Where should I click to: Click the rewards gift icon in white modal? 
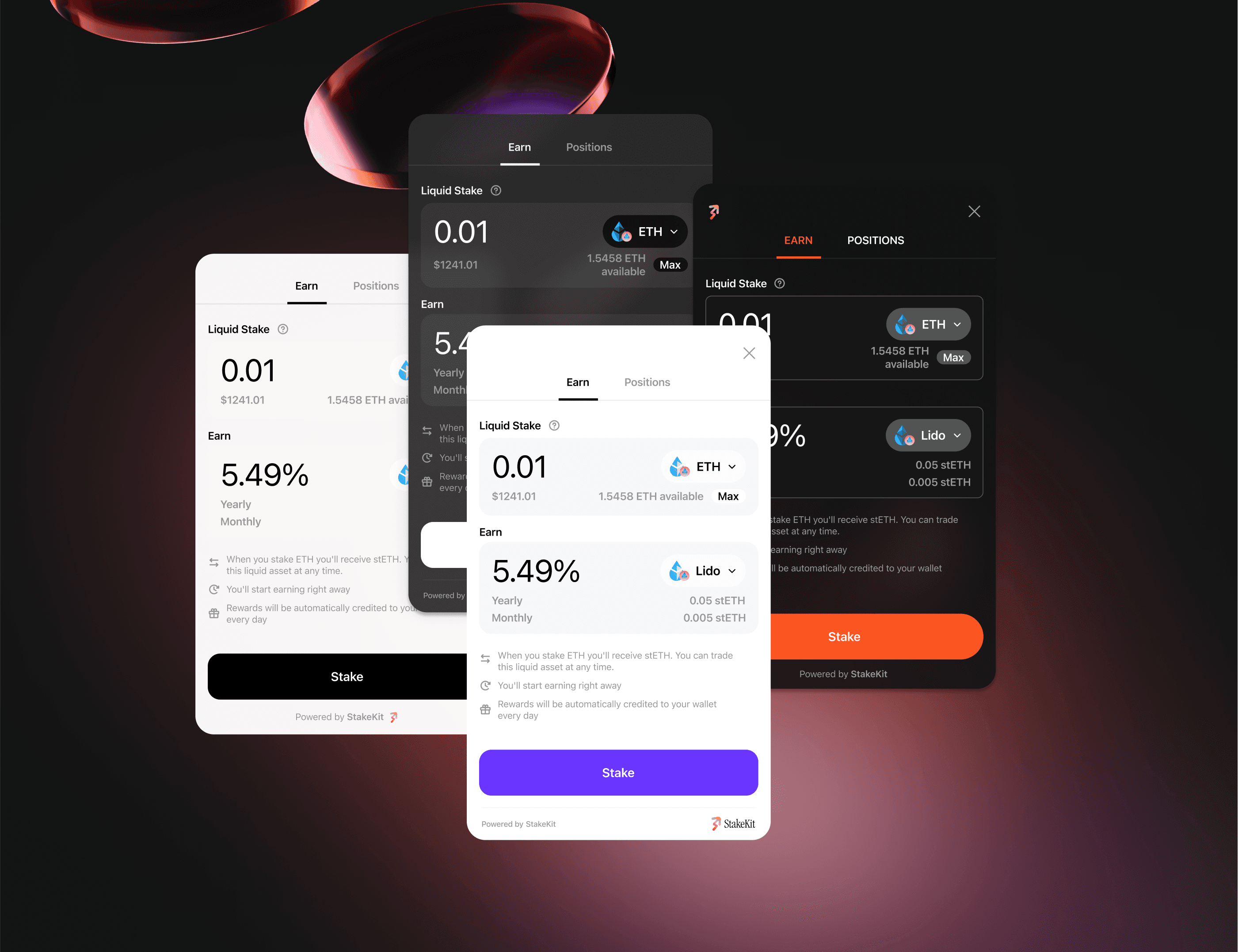click(485, 709)
